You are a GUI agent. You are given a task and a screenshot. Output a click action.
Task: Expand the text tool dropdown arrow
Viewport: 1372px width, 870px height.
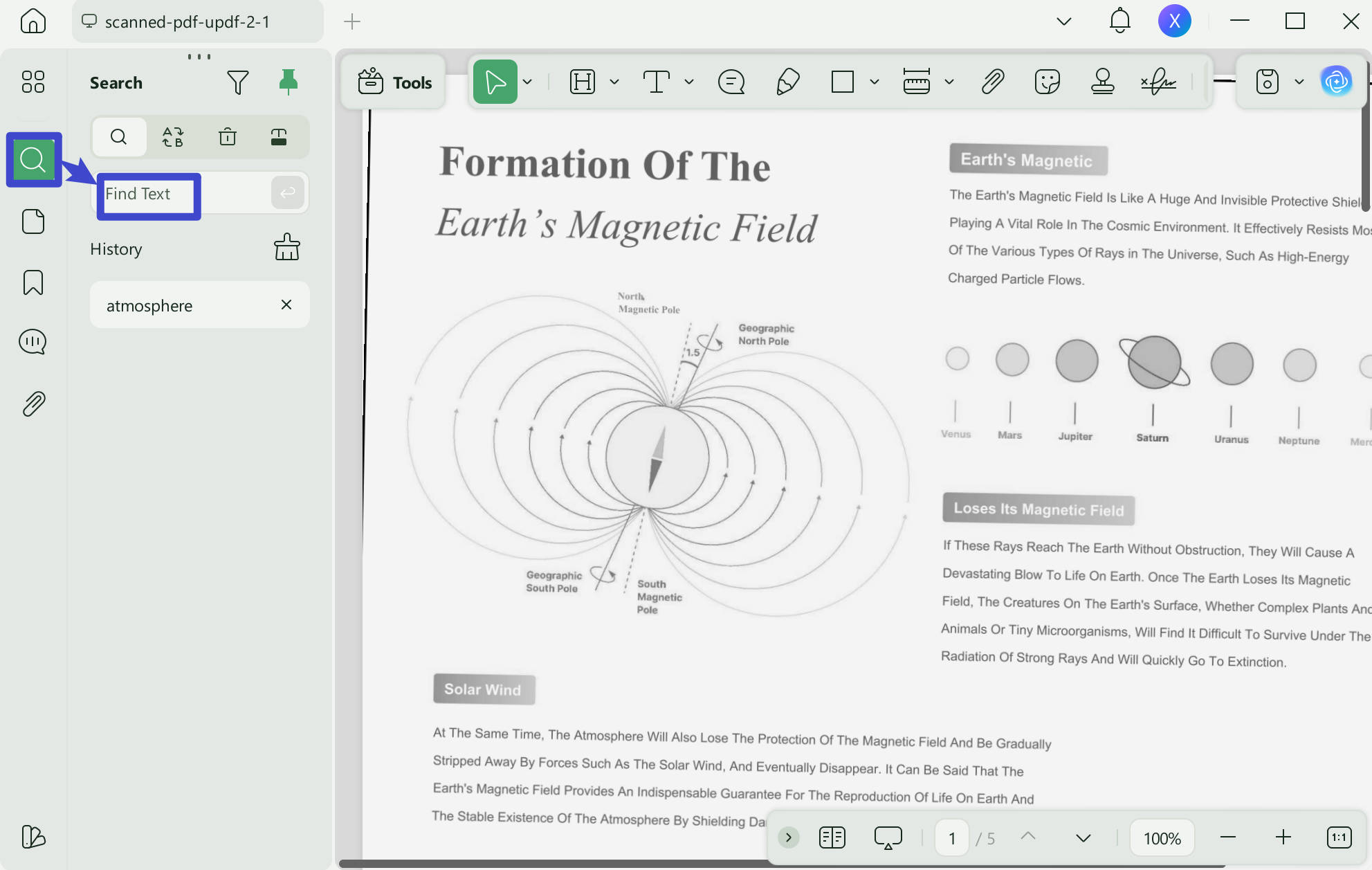point(689,82)
